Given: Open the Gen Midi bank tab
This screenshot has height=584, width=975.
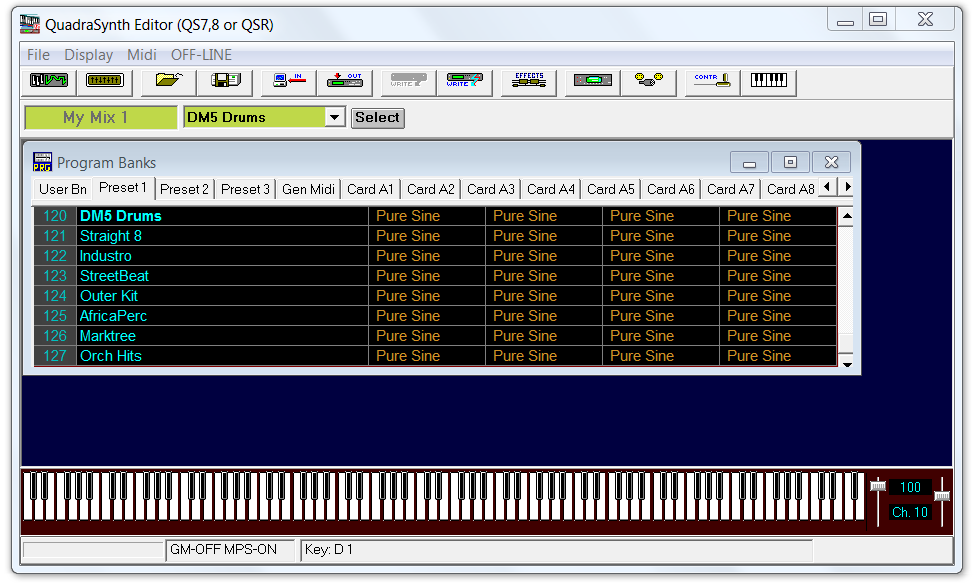Looking at the screenshot, I should (x=308, y=189).
